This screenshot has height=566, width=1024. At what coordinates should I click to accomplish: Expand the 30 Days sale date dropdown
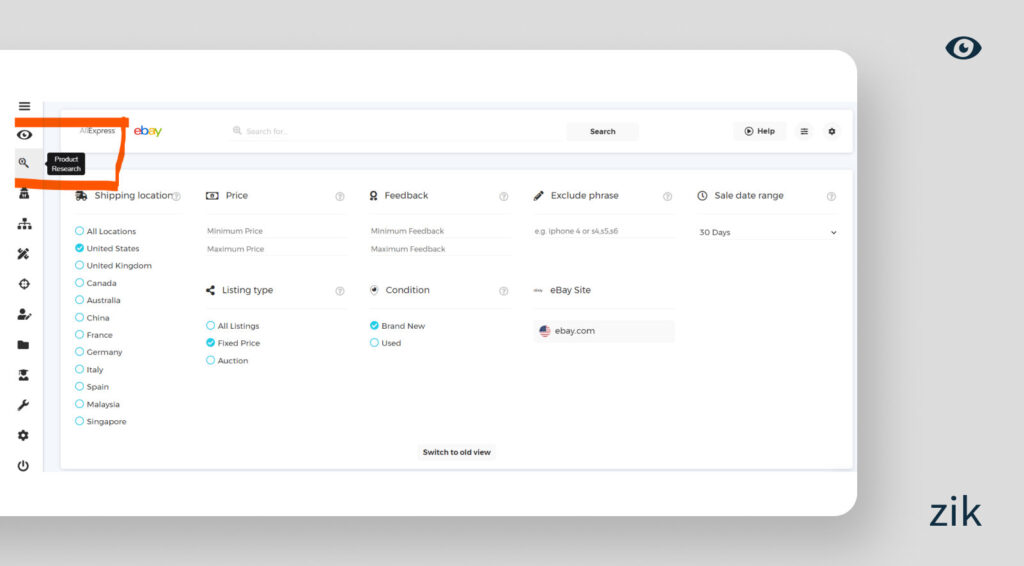click(x=767, y=232)
